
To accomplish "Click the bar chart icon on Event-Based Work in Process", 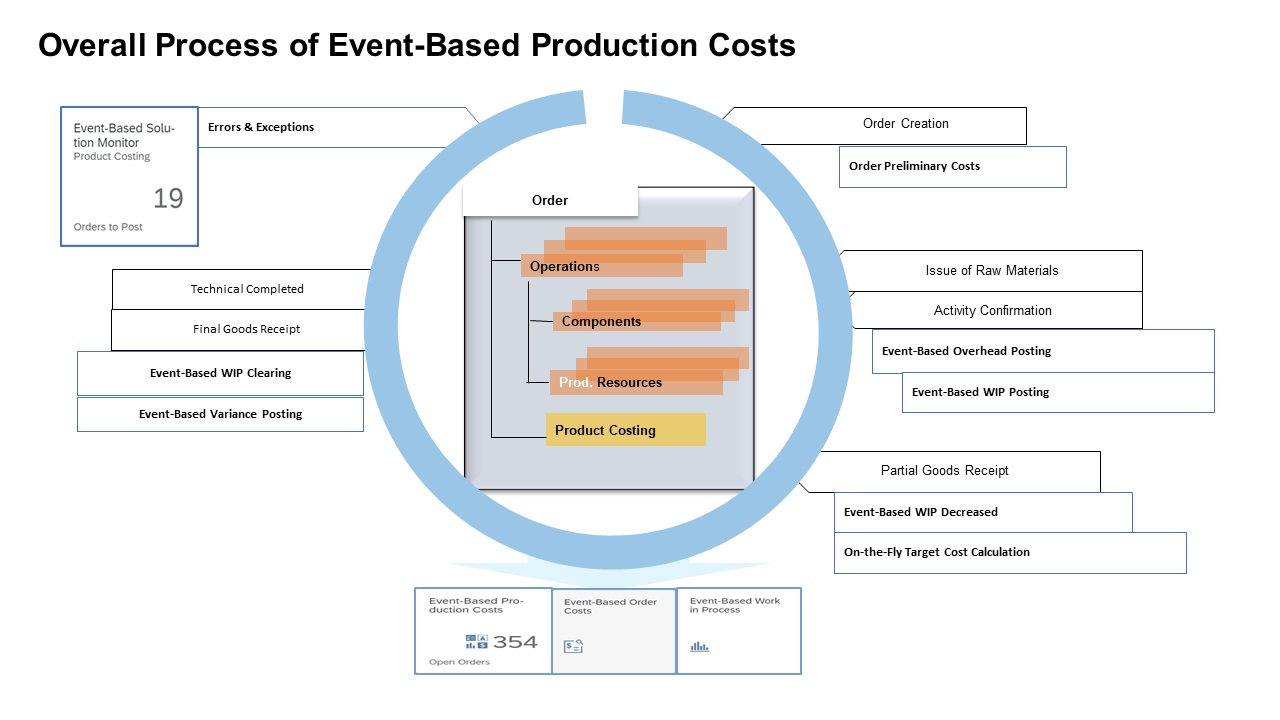I will [x=698, y=646].
